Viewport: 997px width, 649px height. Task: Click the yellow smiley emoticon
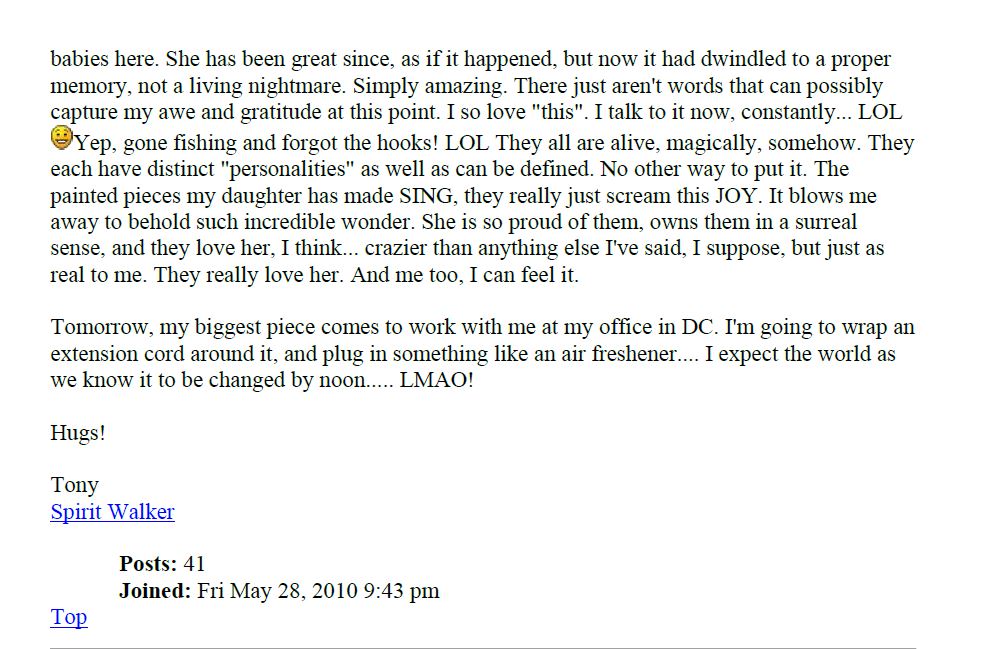[62, 138]
